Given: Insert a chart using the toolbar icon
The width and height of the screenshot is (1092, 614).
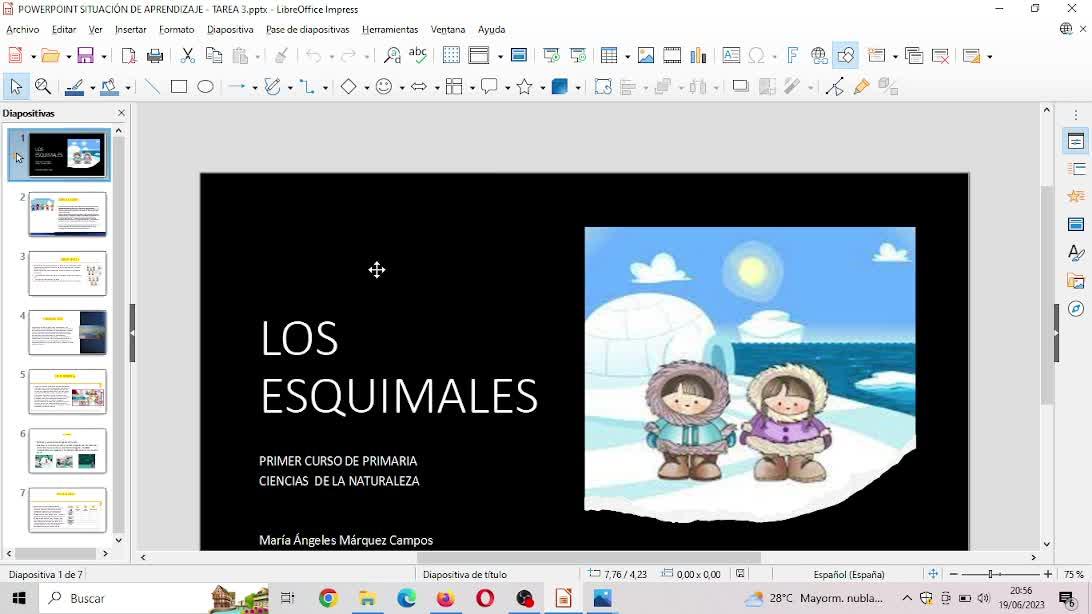Looking at the screenshot, I should click(x=698, y=56).
